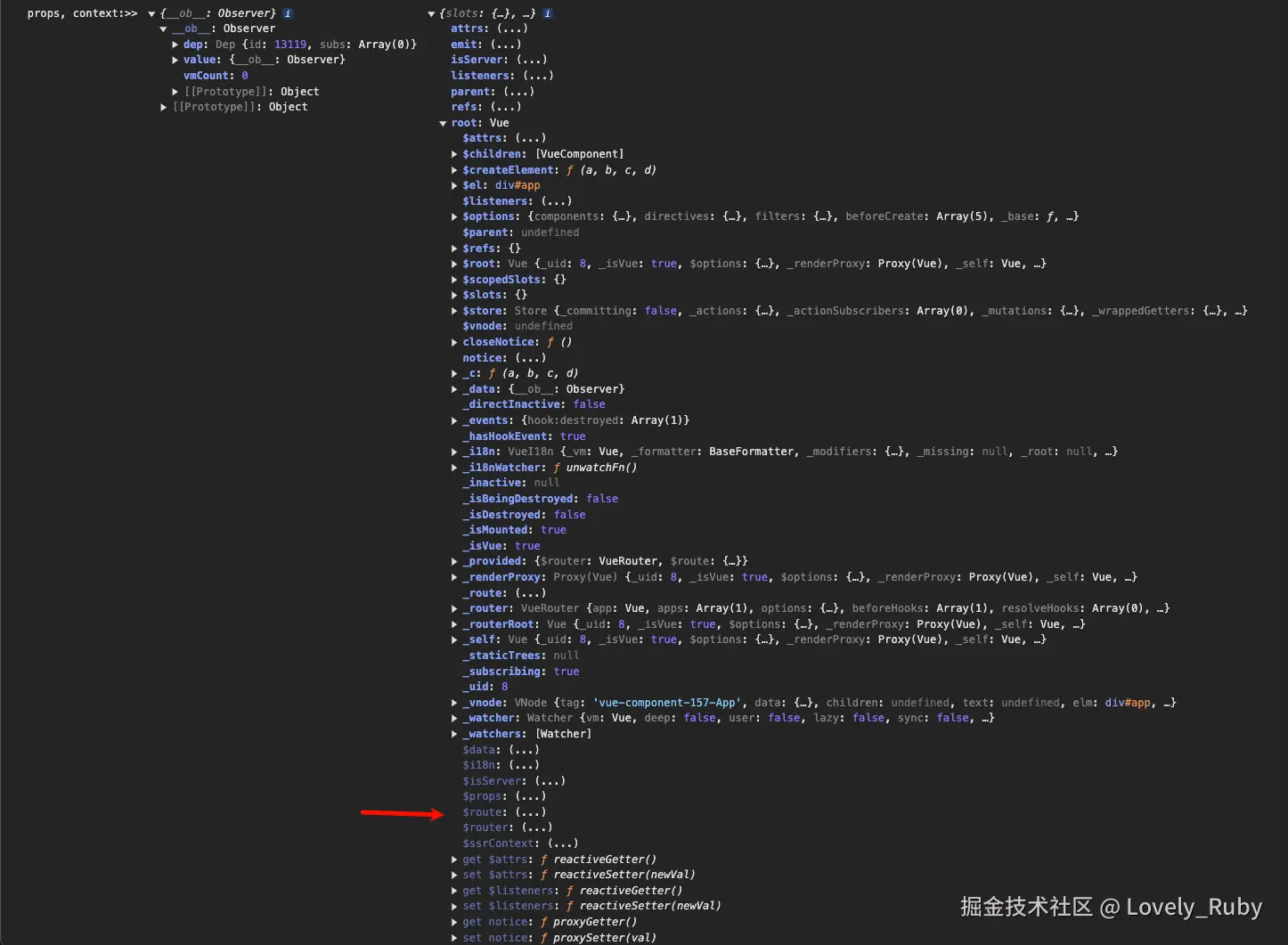Expand the $store: Store entry

(454, 311)
